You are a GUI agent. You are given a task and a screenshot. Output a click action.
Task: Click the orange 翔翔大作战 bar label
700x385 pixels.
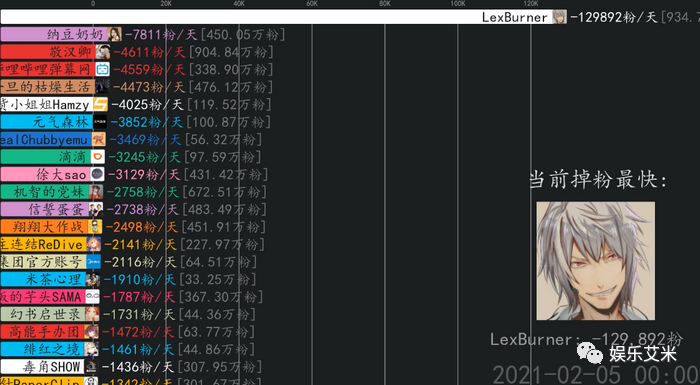pyautogui.click(x=48, y=227)
